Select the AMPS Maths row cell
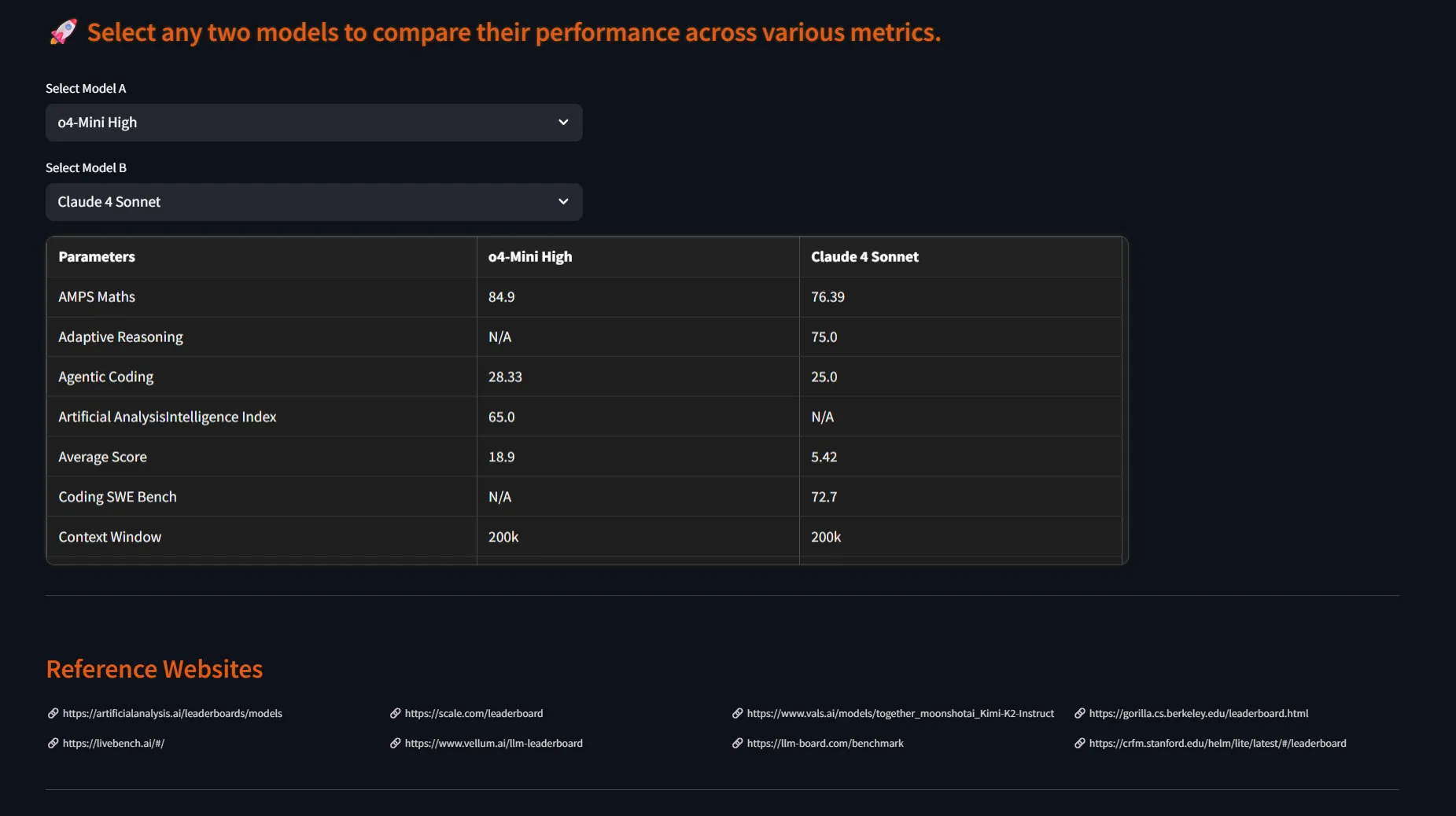This screenshot has width=1456, height=816. pyautogui.click(x=97, y=297)
